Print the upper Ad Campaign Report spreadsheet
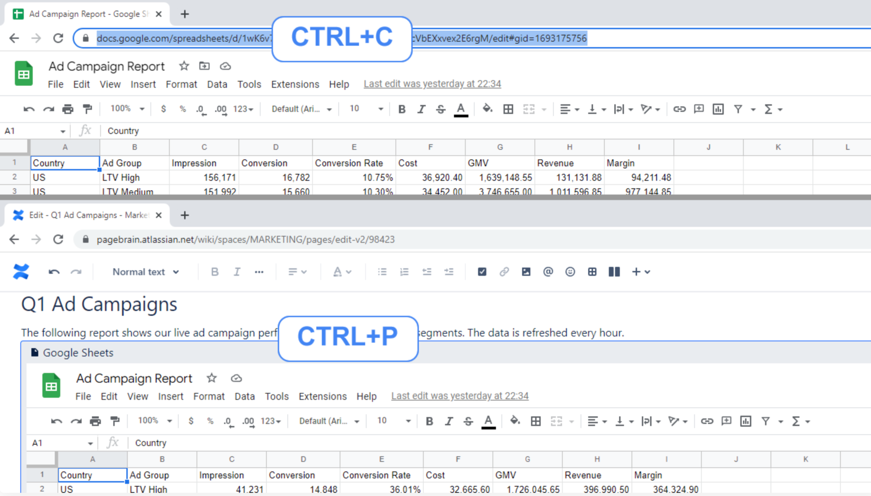871x496 pixels. tap(68, 109)
